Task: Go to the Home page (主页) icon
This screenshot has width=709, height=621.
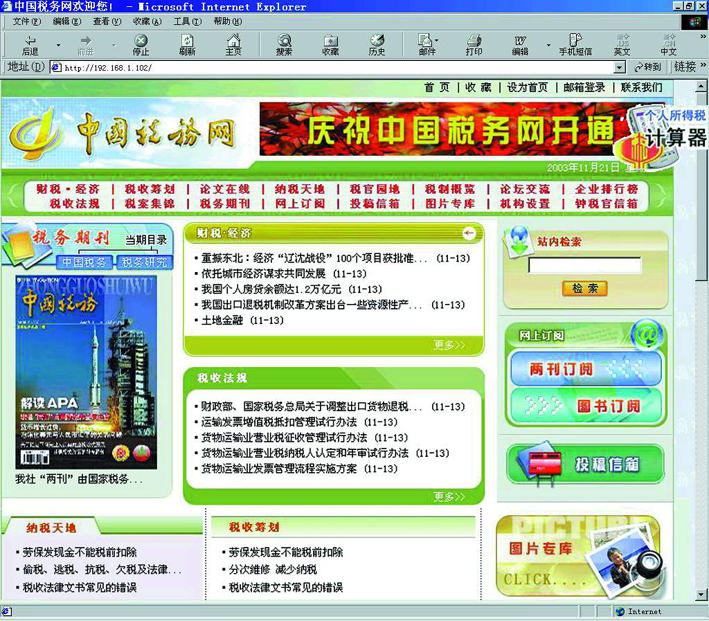Action: 233,44
